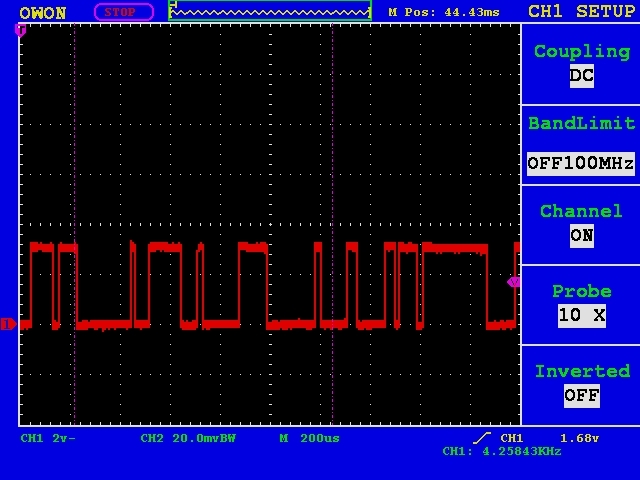Image resolution: width=640 pixels, height=480 pixels.
Task: Click the longest high pulse of the red waveform
Action: pos(455,247)
